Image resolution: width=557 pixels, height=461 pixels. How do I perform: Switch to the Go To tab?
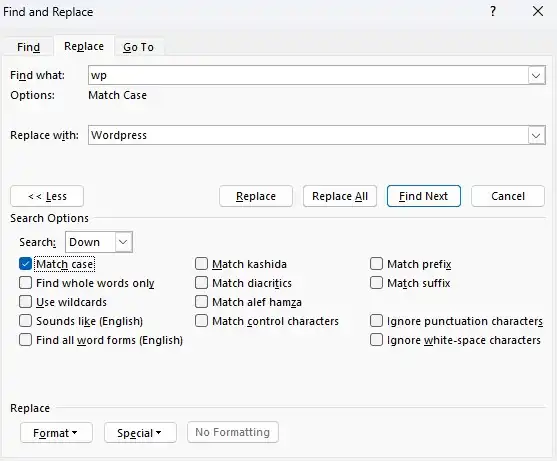(139, 47)
